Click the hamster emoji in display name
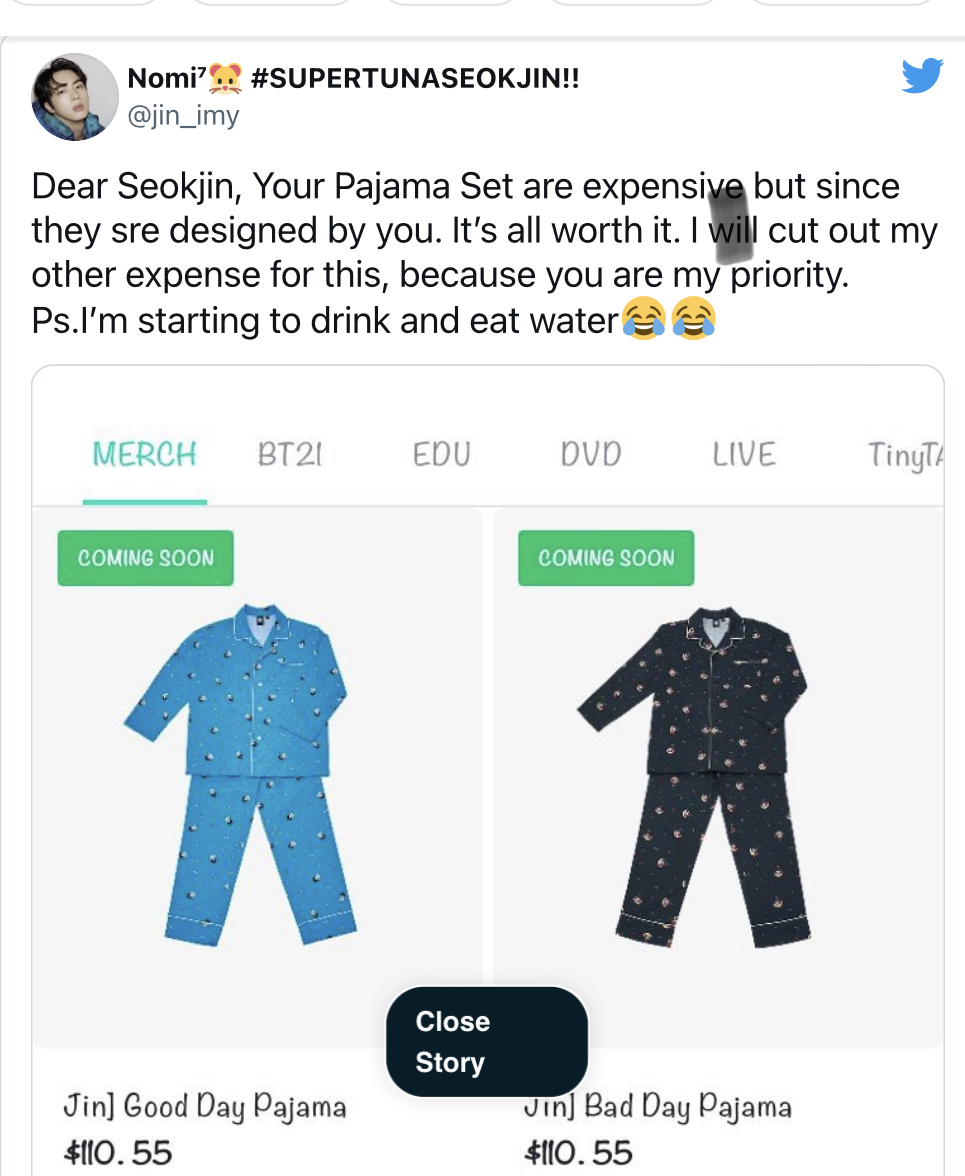 pos(225,78)
